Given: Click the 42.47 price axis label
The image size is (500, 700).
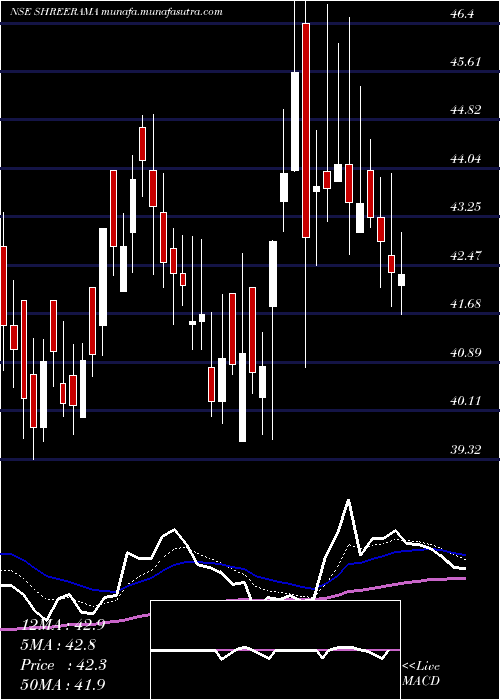Looking at the screenshot, I should 466,256.
